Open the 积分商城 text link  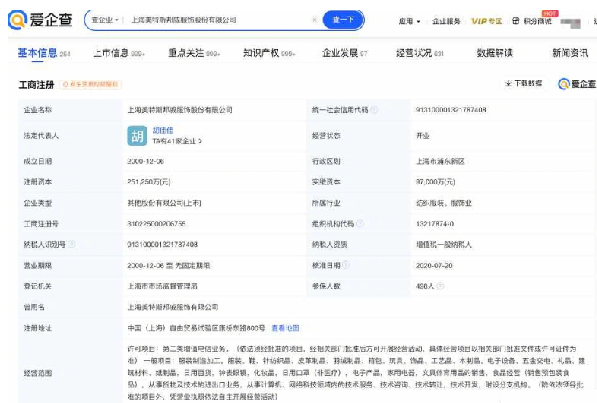pyautogui.click(x=537, y=21)
